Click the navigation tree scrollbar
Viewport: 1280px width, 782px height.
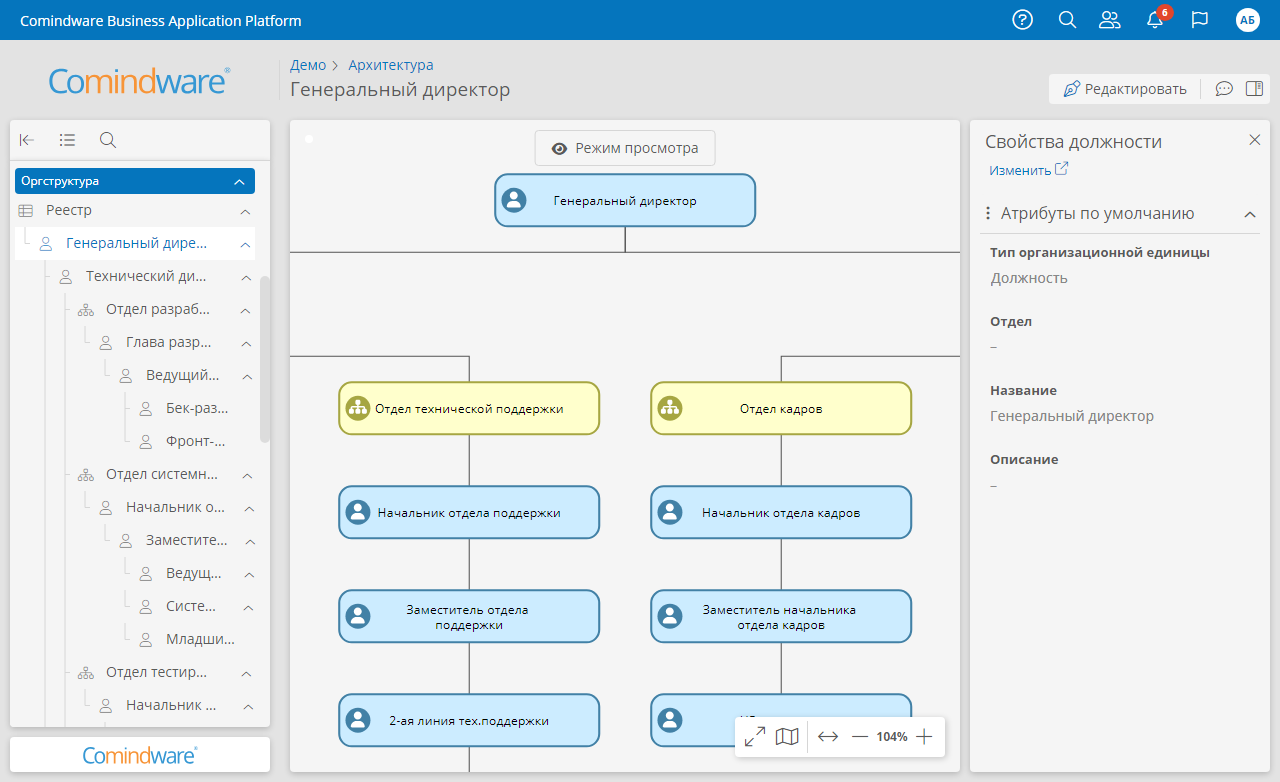tap(265, 359)
